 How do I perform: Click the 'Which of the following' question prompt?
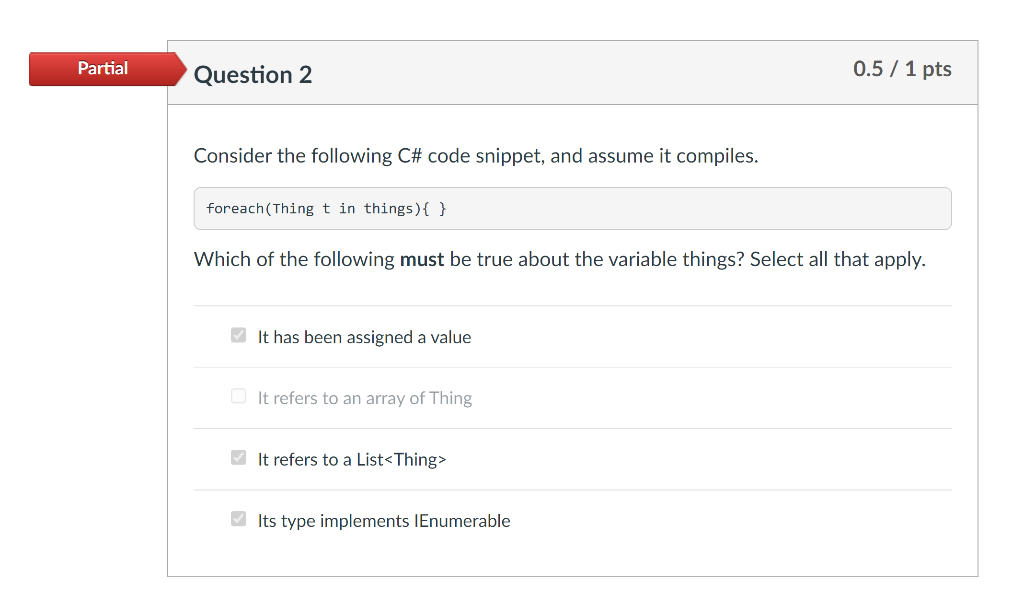[x=294, y=259]
